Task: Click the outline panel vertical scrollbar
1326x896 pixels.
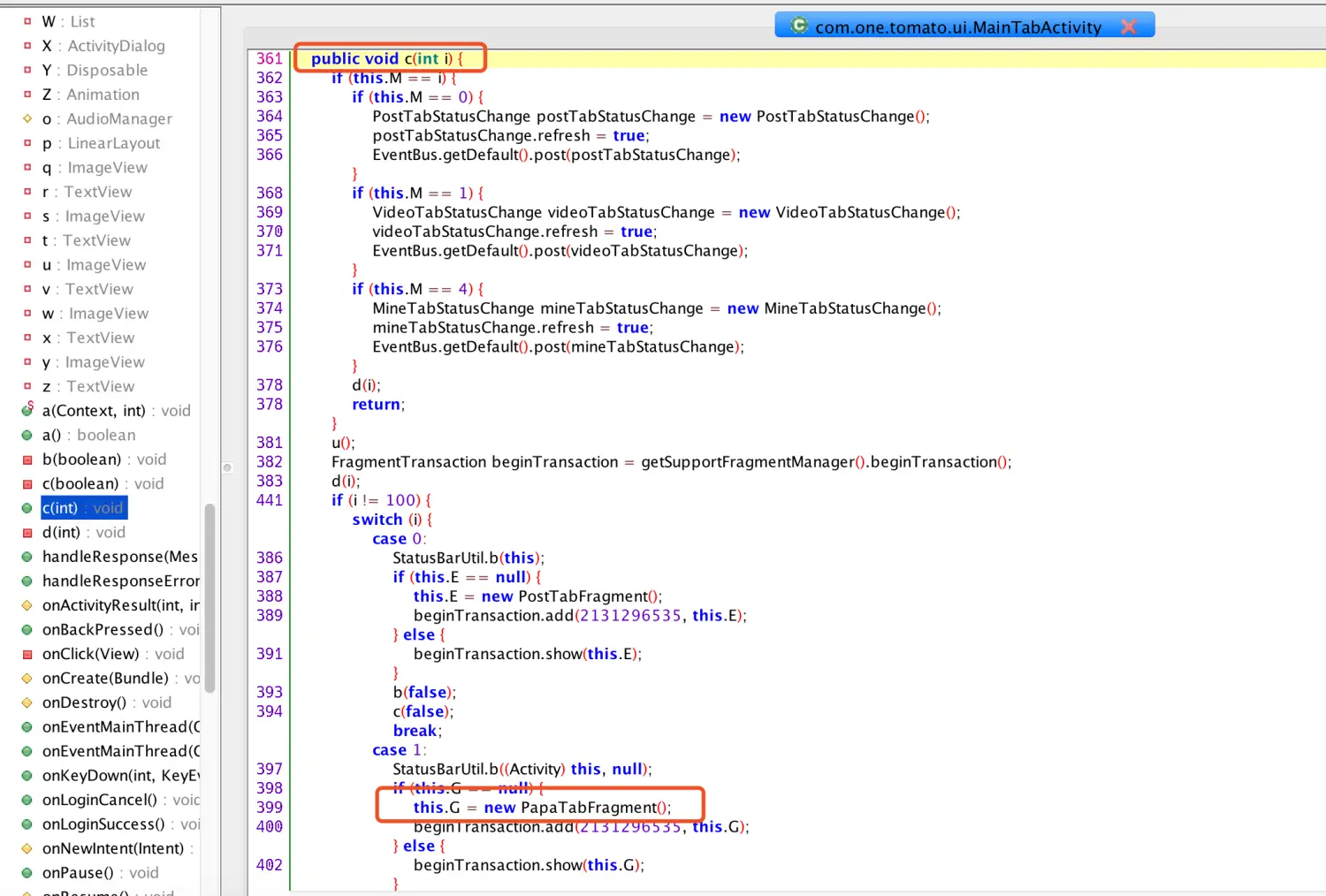Action: [210, 598]
